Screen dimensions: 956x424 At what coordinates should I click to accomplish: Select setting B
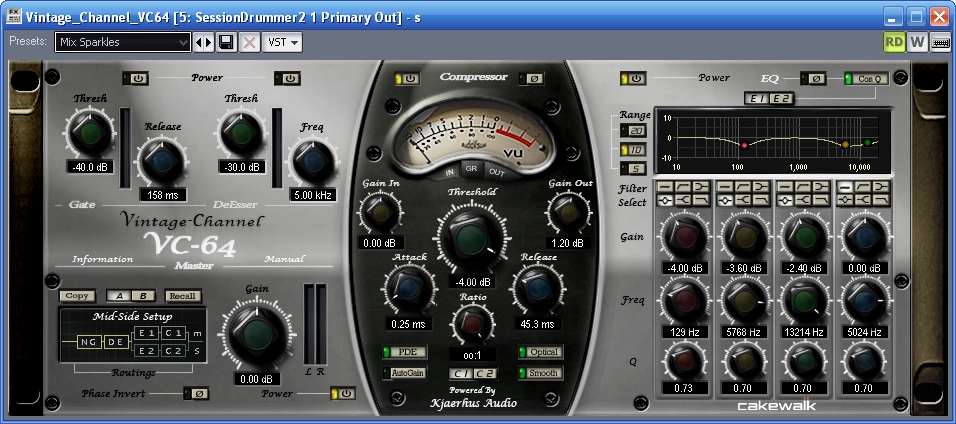[x=143, y=296]
